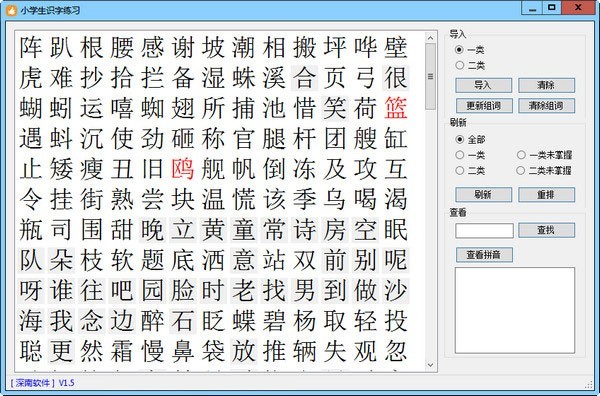Click the character 黄

coord(213,230)
